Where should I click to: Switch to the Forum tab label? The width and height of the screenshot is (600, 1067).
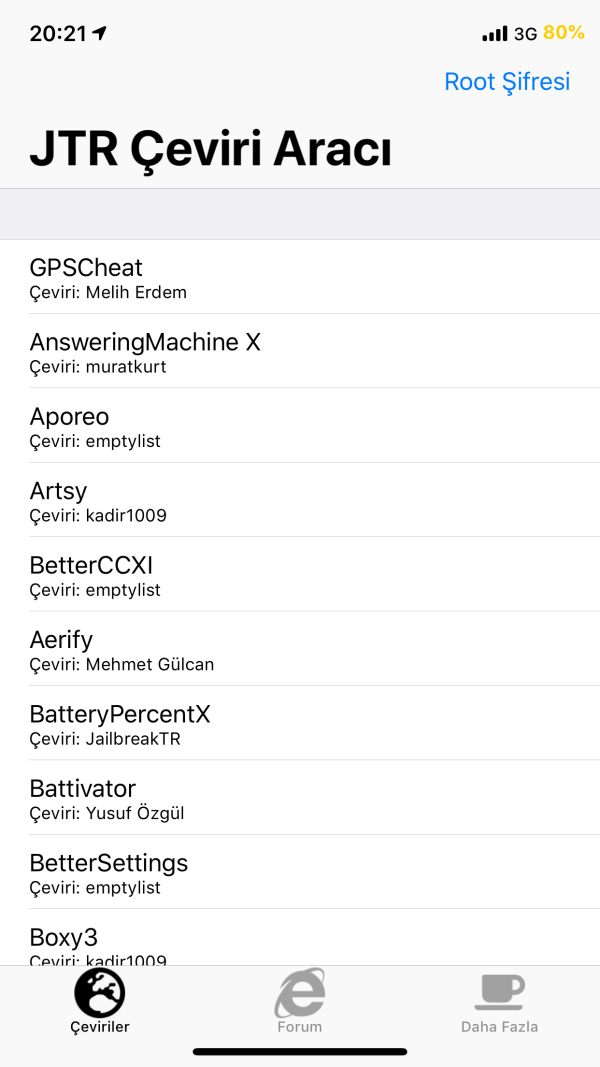[x=300, y=1027]
